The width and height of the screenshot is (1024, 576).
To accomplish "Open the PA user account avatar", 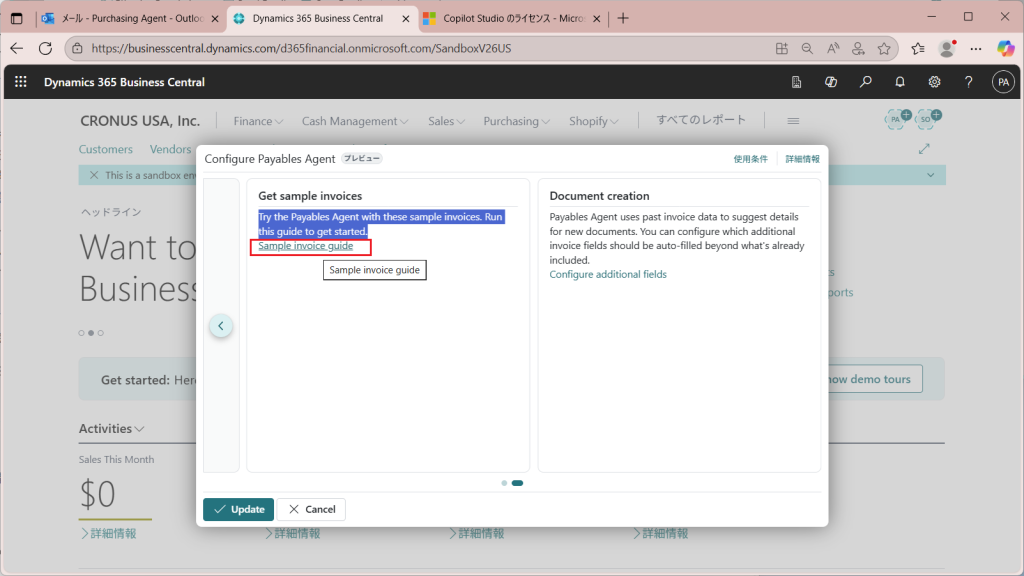I will [x=1003, y=82].
